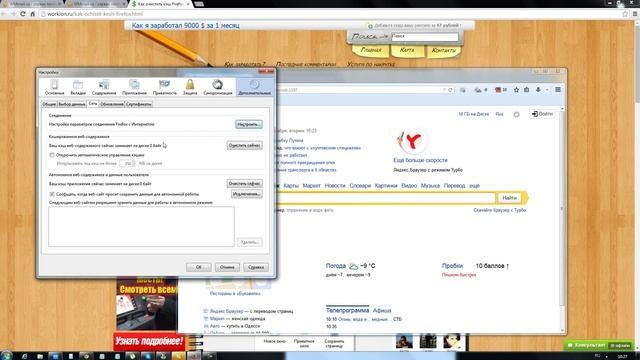Open Firefox address bar history dropdown
This screenshot has height=360, width=640.
click(x=444, y=90)
